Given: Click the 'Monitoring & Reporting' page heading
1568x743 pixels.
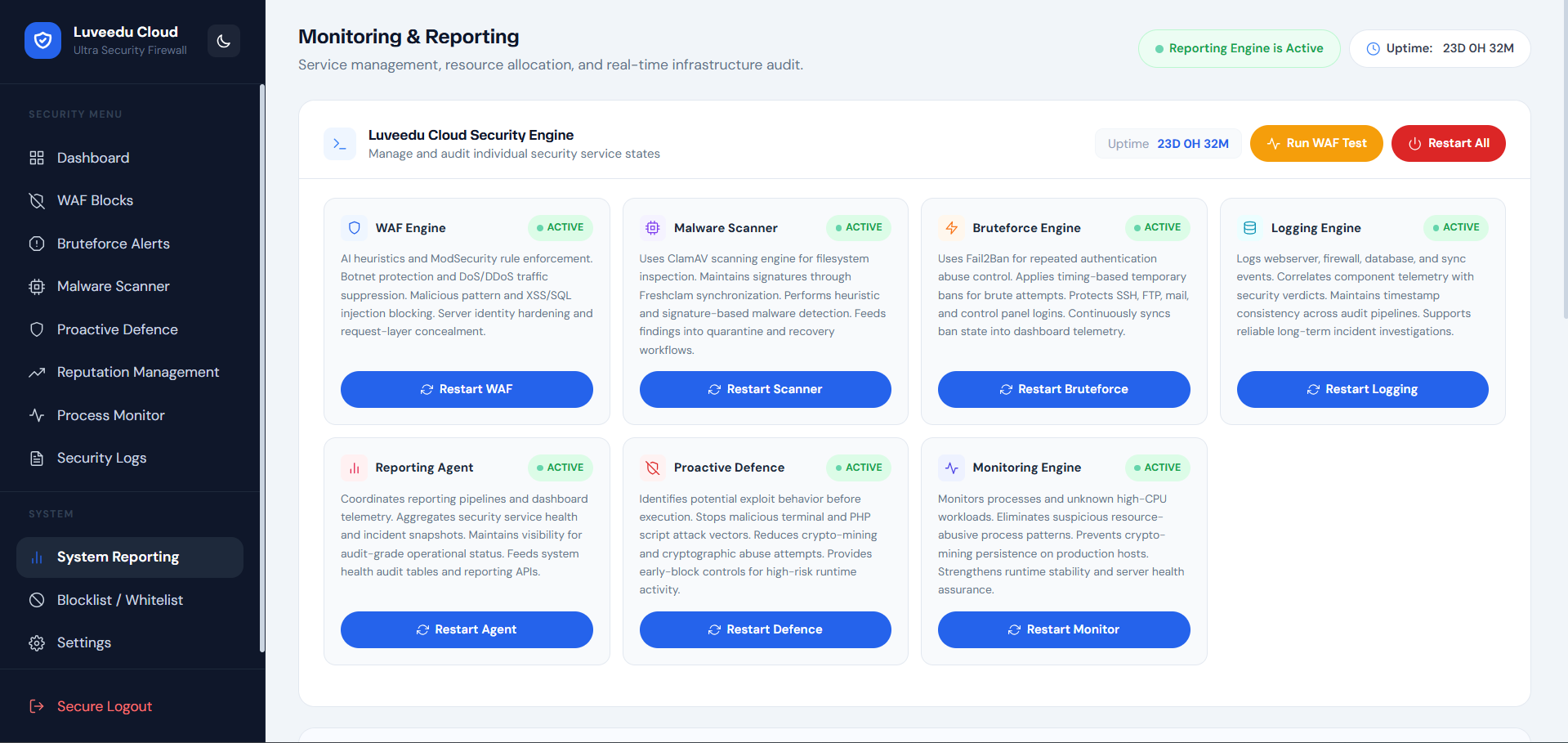Looking at the screenshot, I should pyautogui.click(x=409, y=37).
